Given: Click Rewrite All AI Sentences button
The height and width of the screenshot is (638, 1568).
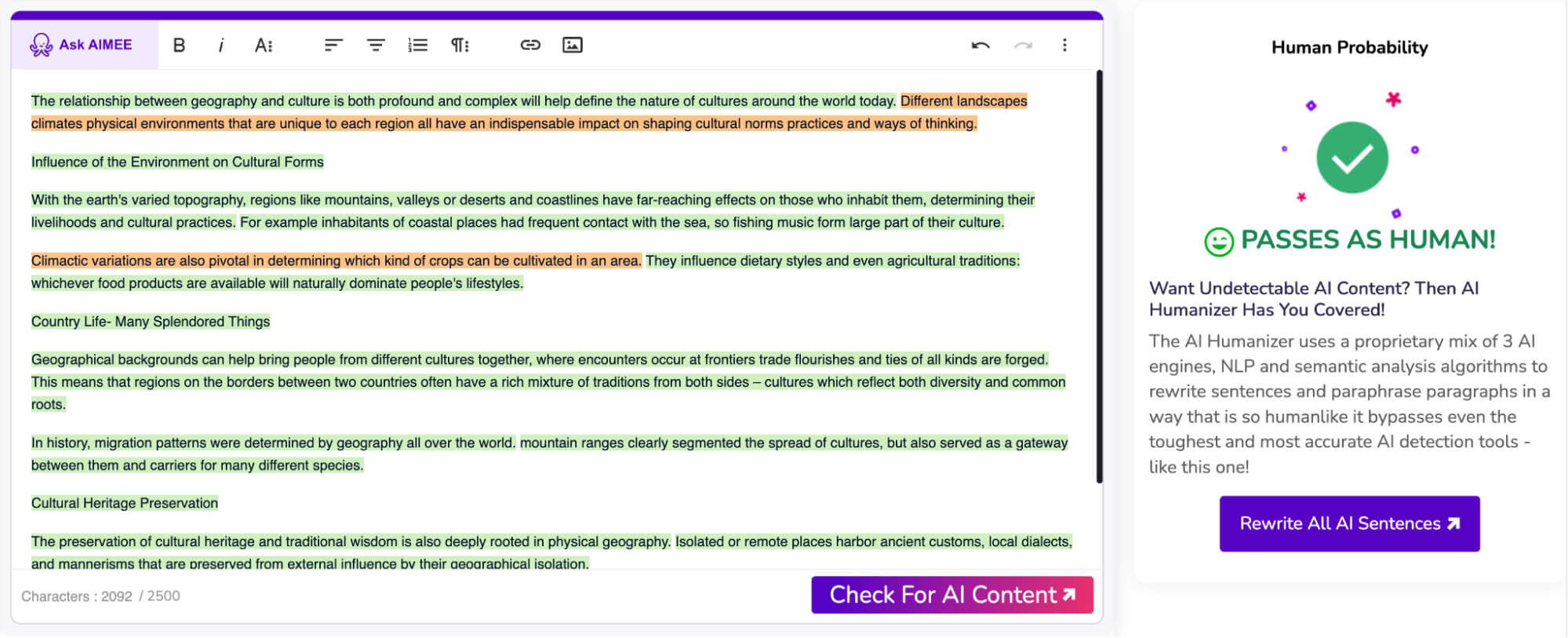Looking at the screenshot, I should 1349,523.
